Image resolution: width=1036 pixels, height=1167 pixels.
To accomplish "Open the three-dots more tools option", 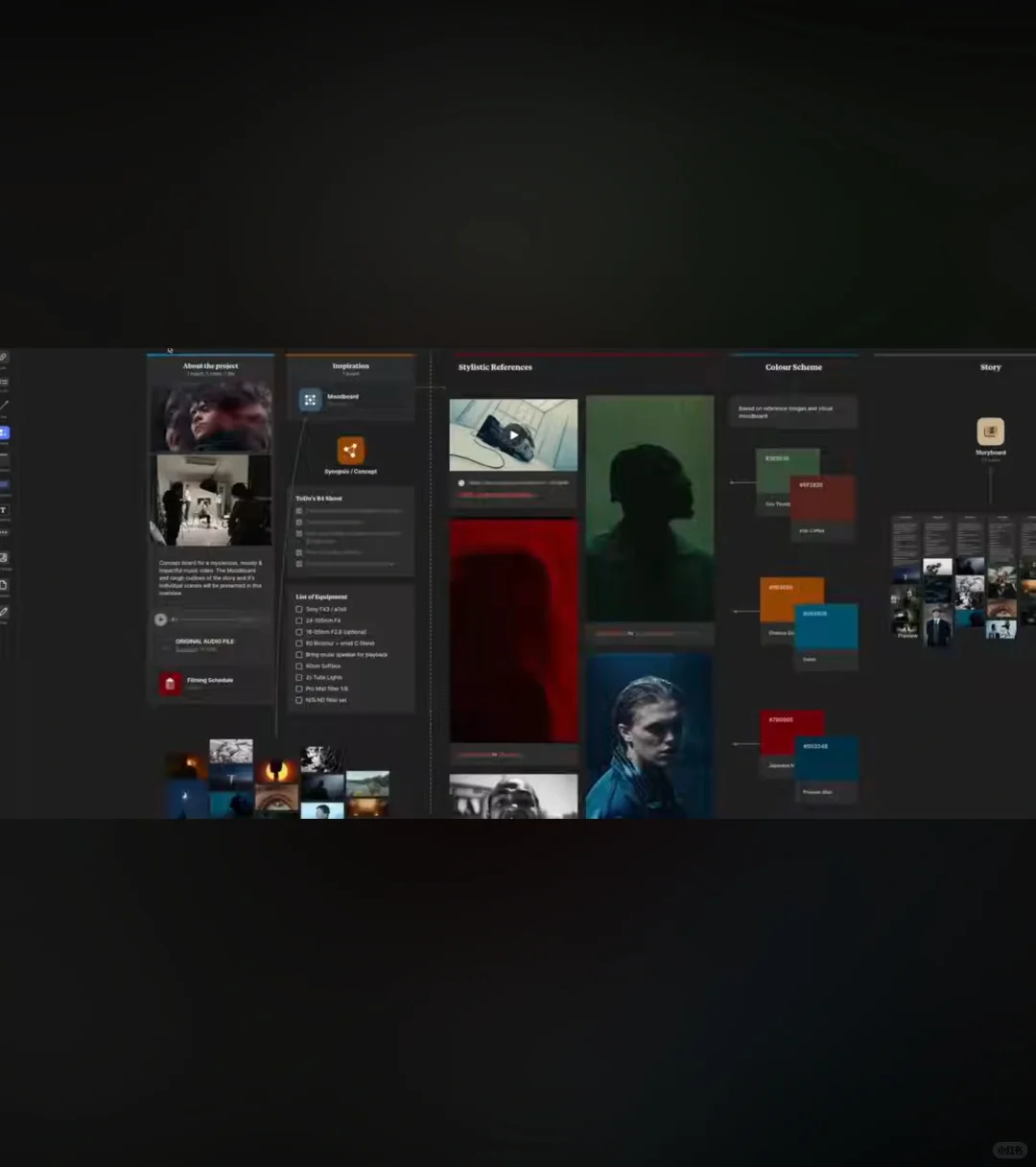I will [3, 532].
